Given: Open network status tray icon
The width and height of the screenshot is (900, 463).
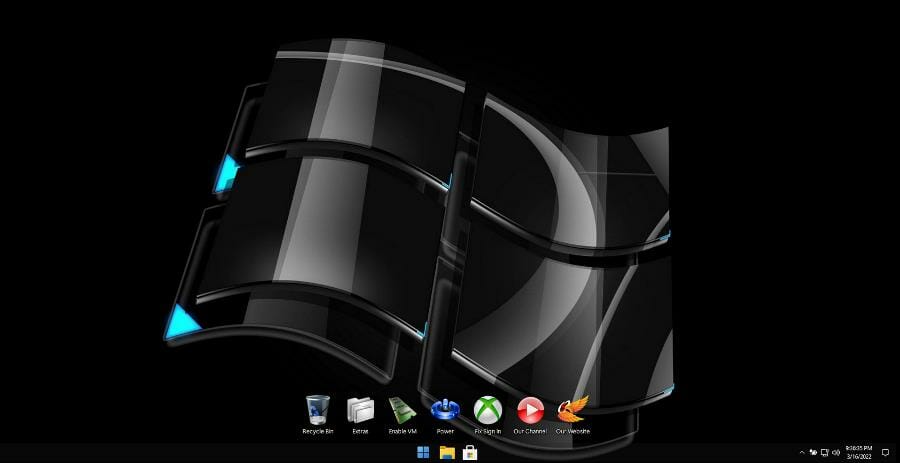Looking at the screenshot, I should [x=824, y=453].
